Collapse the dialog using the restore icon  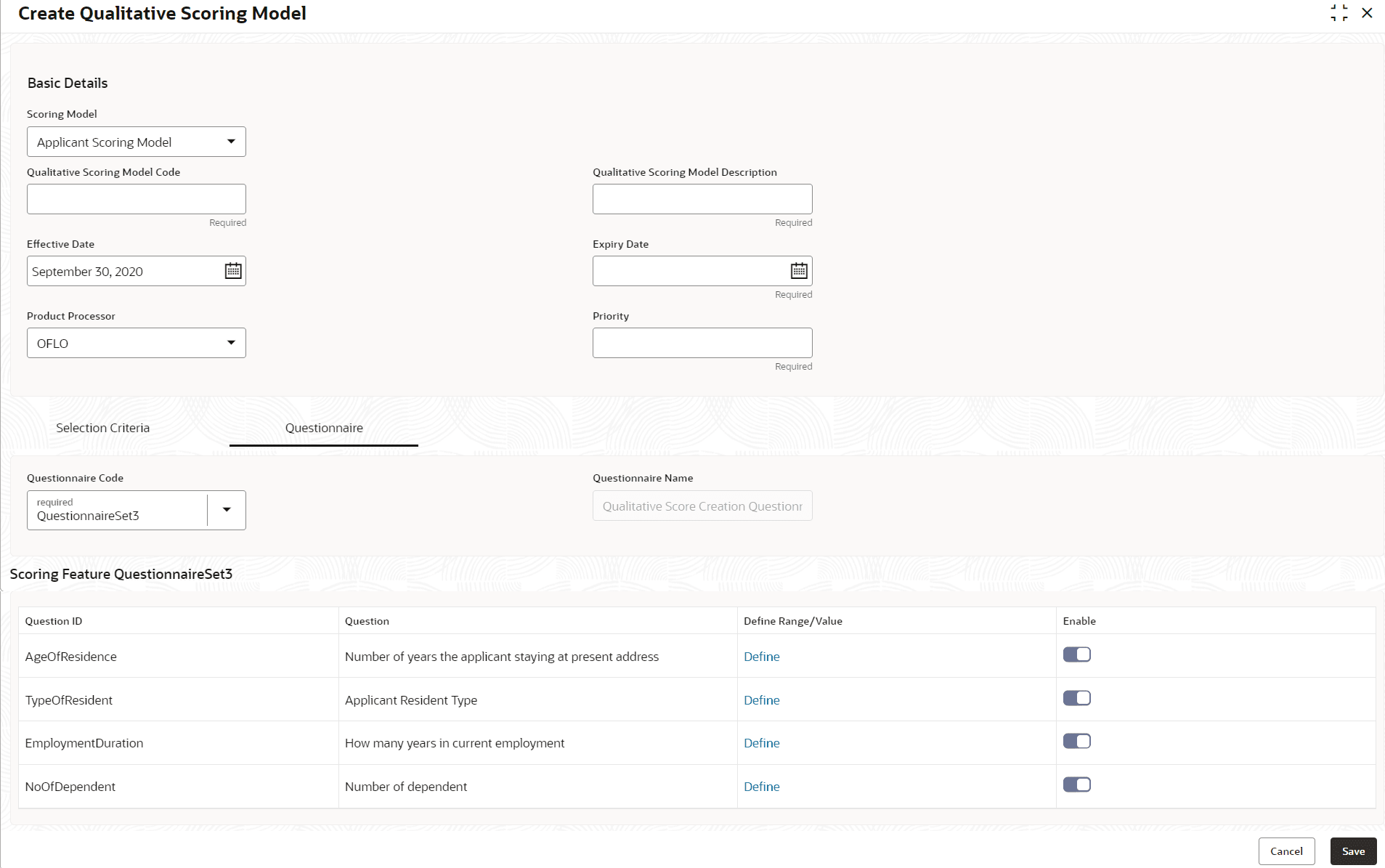[1339, 13]
